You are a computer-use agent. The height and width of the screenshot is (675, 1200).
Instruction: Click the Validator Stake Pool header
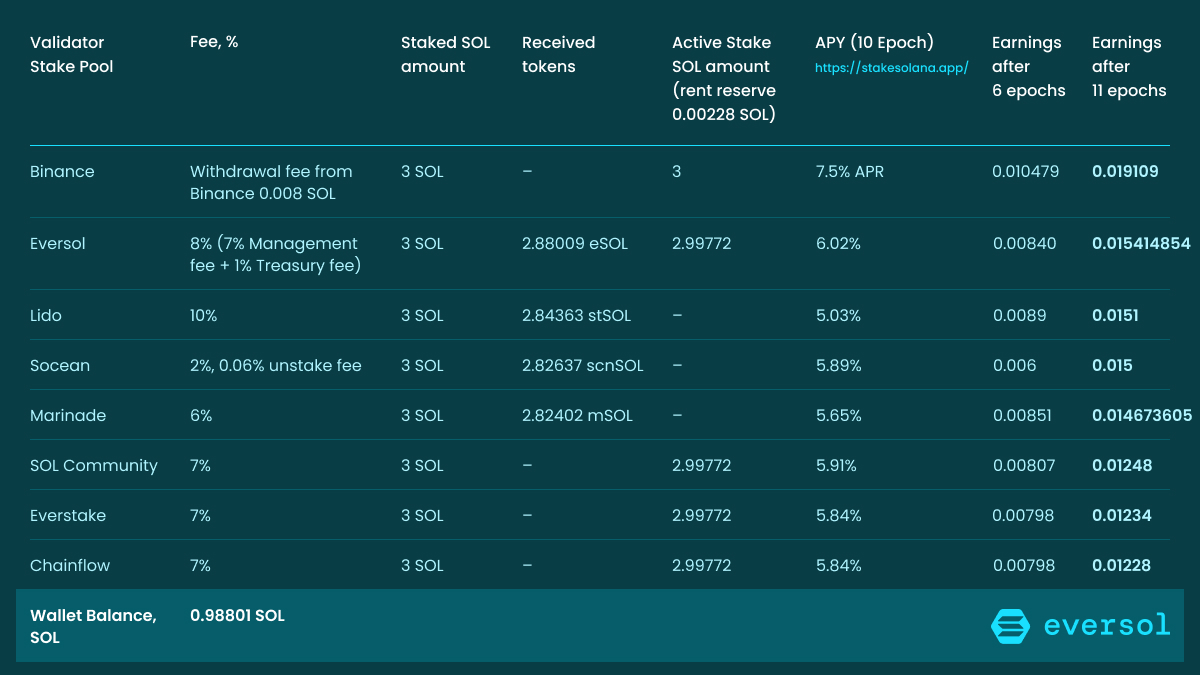72,55
